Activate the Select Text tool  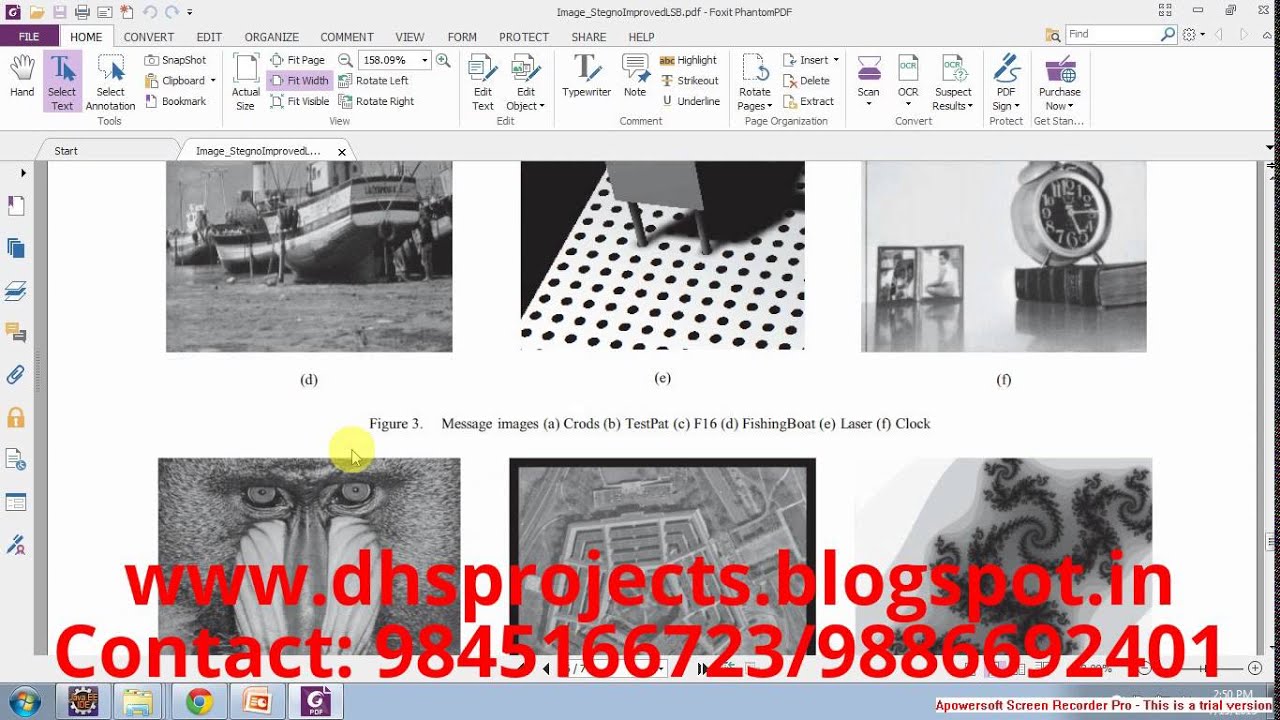point(62,81)
